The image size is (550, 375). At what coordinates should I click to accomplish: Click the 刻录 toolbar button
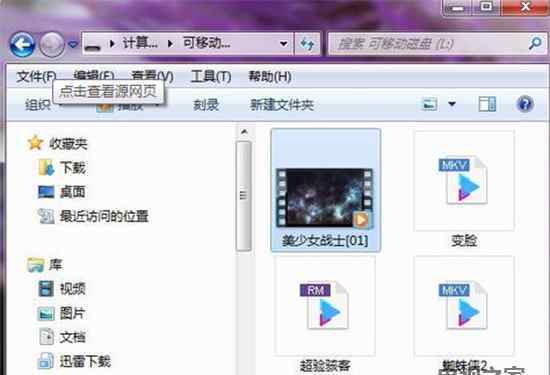coord(206,105)
